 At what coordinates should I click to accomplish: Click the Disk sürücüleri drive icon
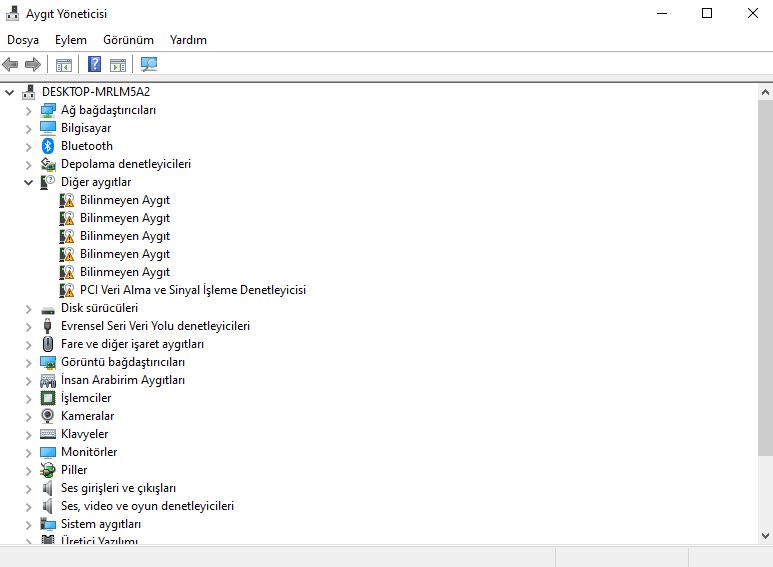point(48,310)
